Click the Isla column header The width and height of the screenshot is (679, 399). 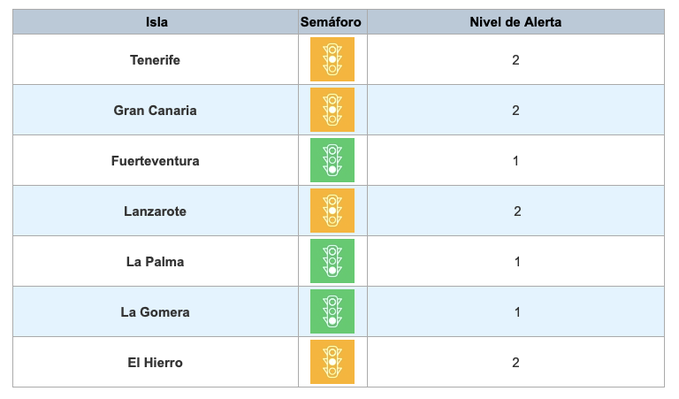(156, 22)
